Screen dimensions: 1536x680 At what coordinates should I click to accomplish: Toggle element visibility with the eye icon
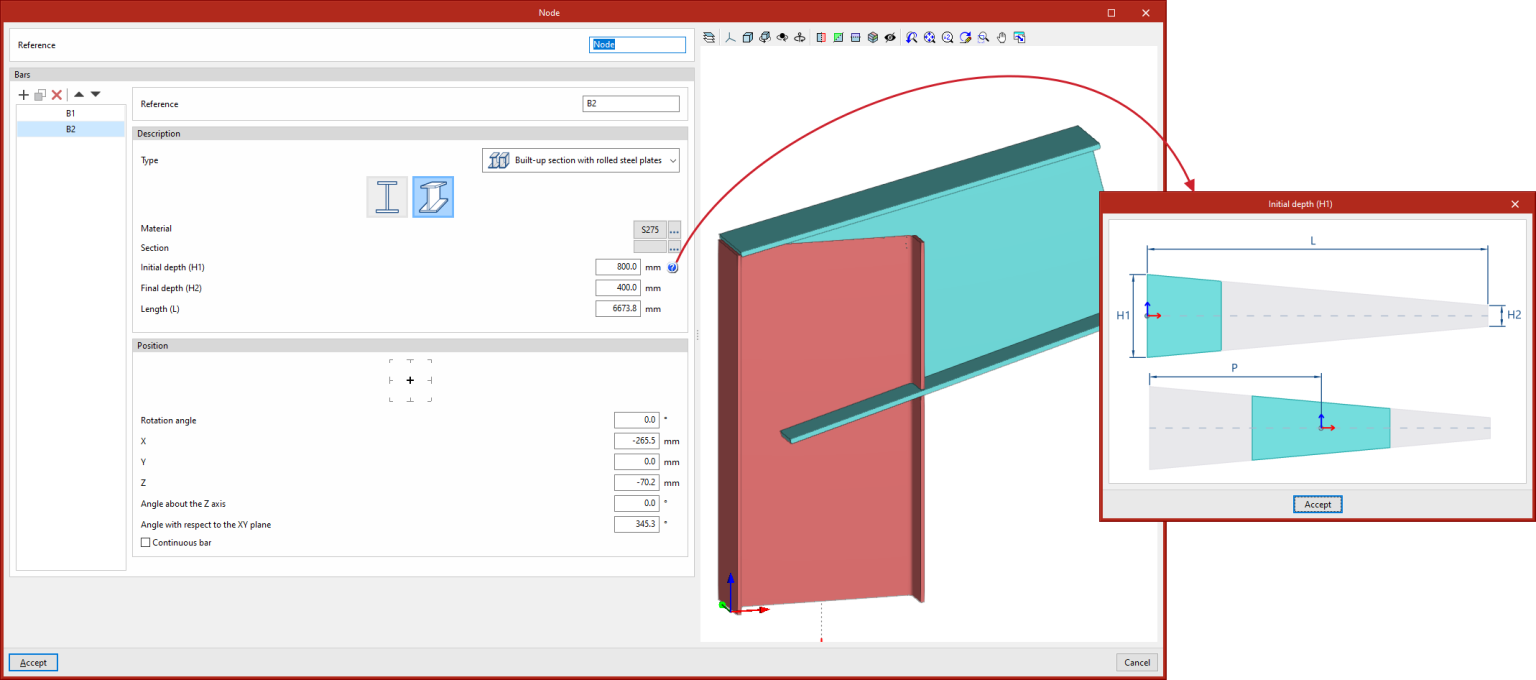pos(889,37)
